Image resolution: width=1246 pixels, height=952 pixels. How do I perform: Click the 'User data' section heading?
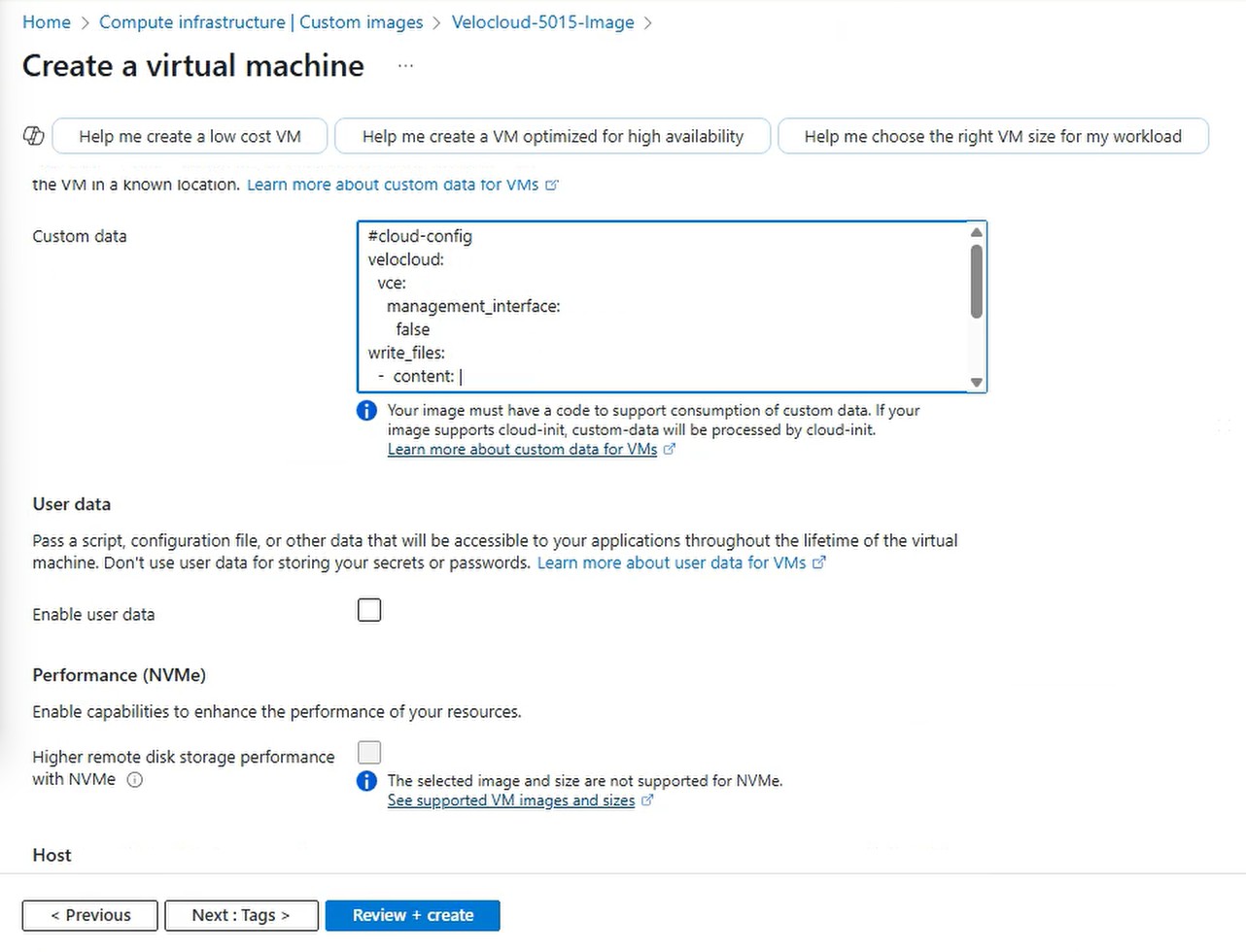click(x=72, y=504)
